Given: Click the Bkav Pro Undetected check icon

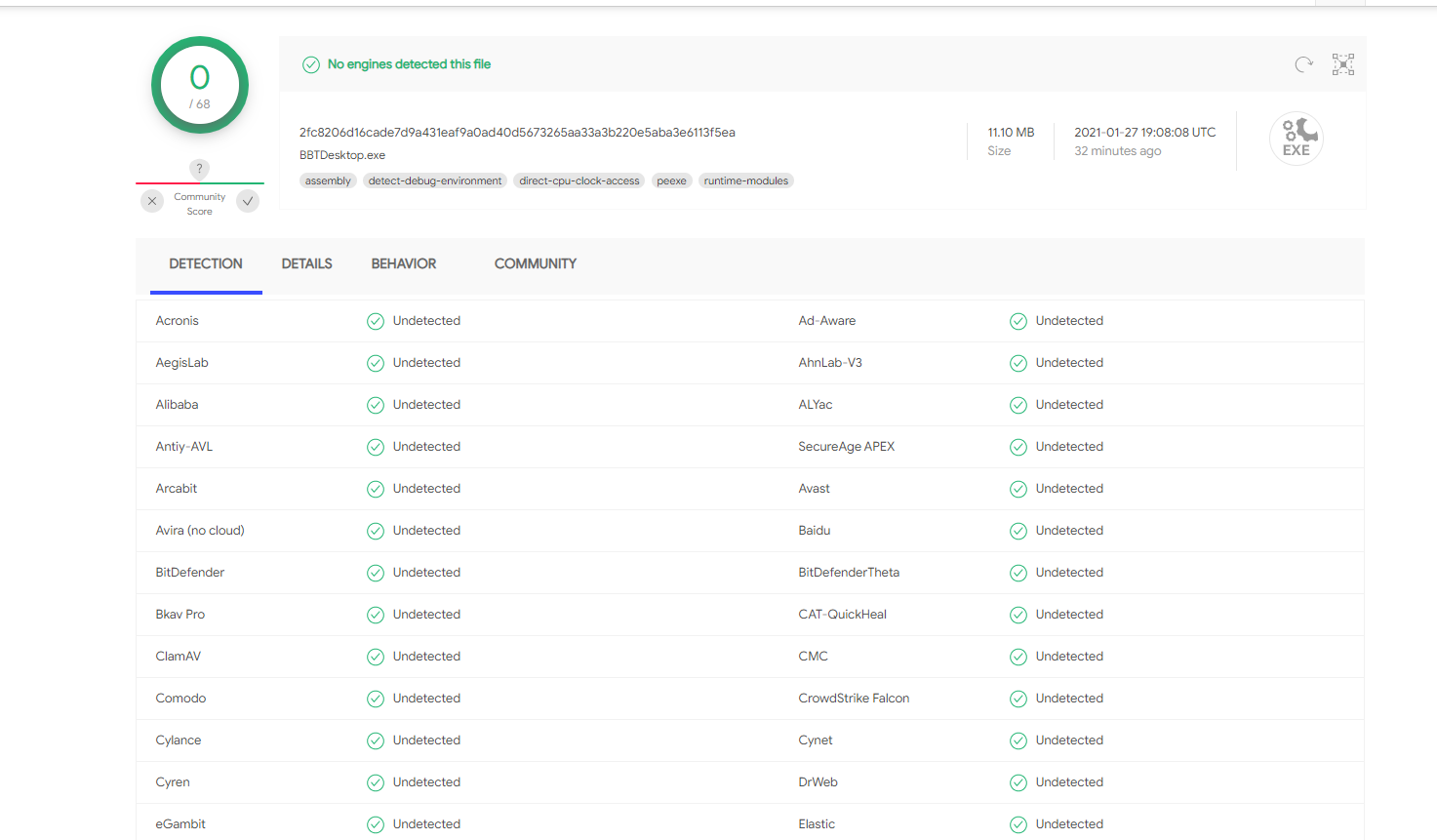Looking at the screenshot, I should tap(376, 615).
